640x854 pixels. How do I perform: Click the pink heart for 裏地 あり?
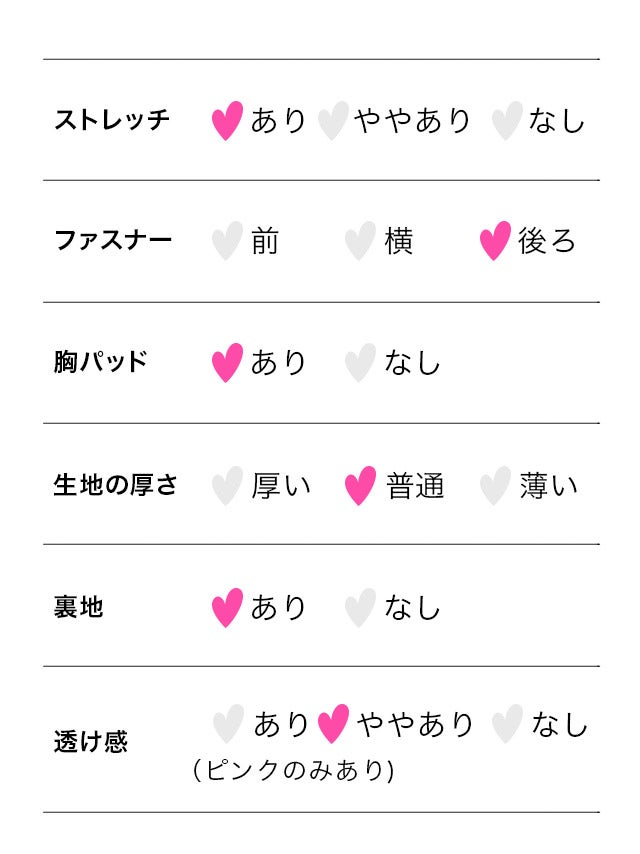pyautogui.click(x=227, y=607)
